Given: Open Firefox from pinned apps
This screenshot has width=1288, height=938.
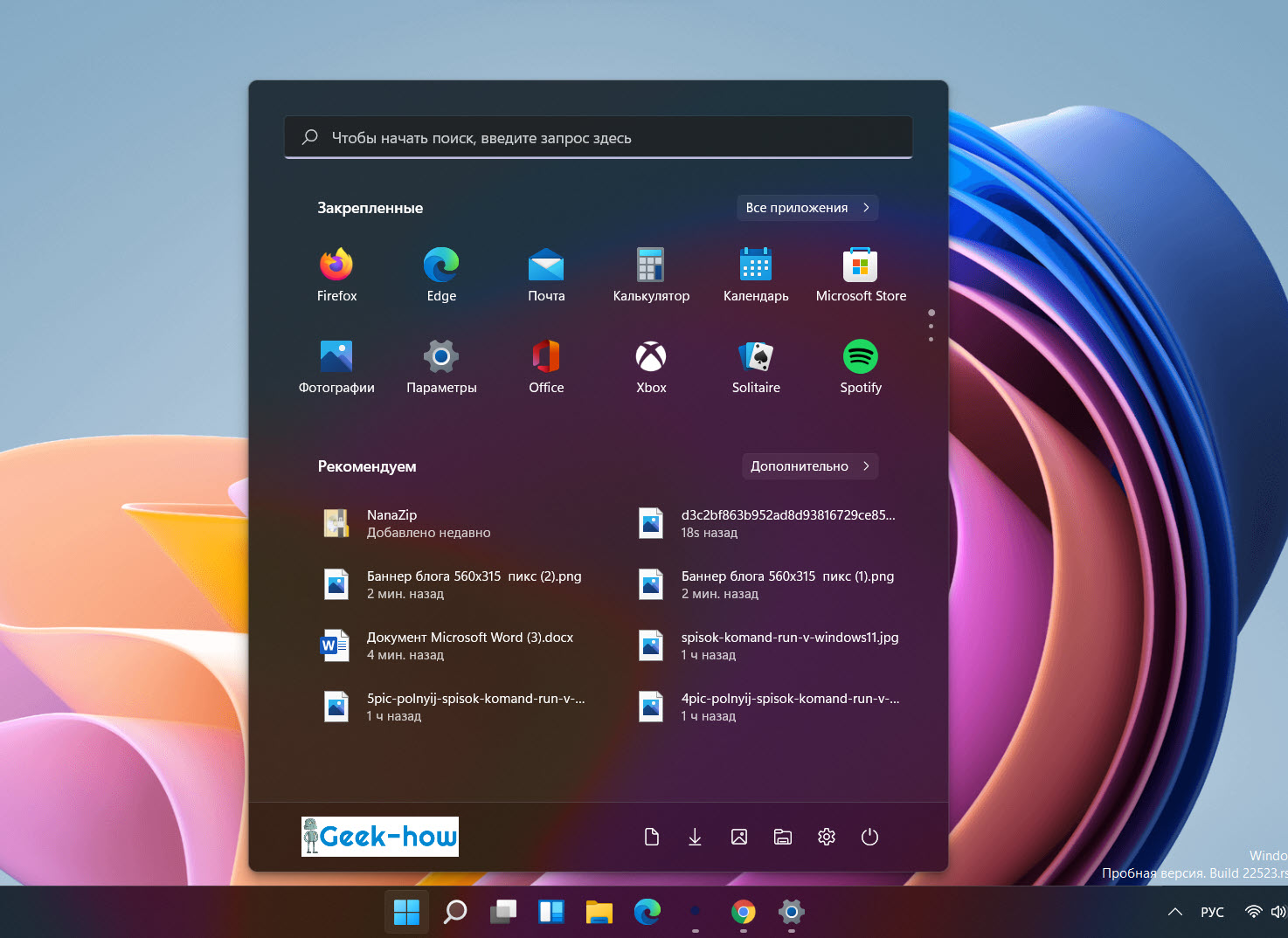Looking at the screenshot, I should click(336, 275).
